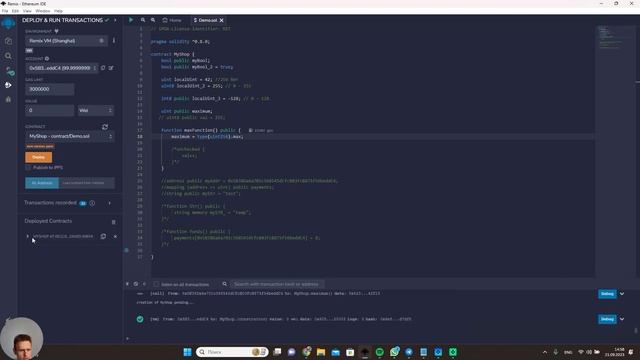Click the orange Deploy button
This screenshot has width=640, height=360.
pos(38,157)
